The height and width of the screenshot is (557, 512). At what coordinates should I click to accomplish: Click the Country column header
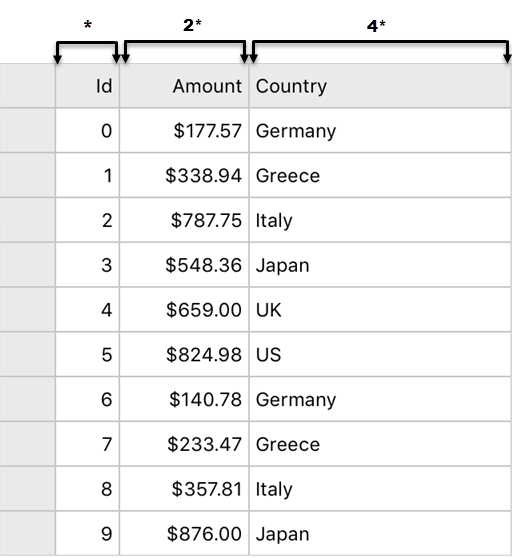click(x=380, y=86)
